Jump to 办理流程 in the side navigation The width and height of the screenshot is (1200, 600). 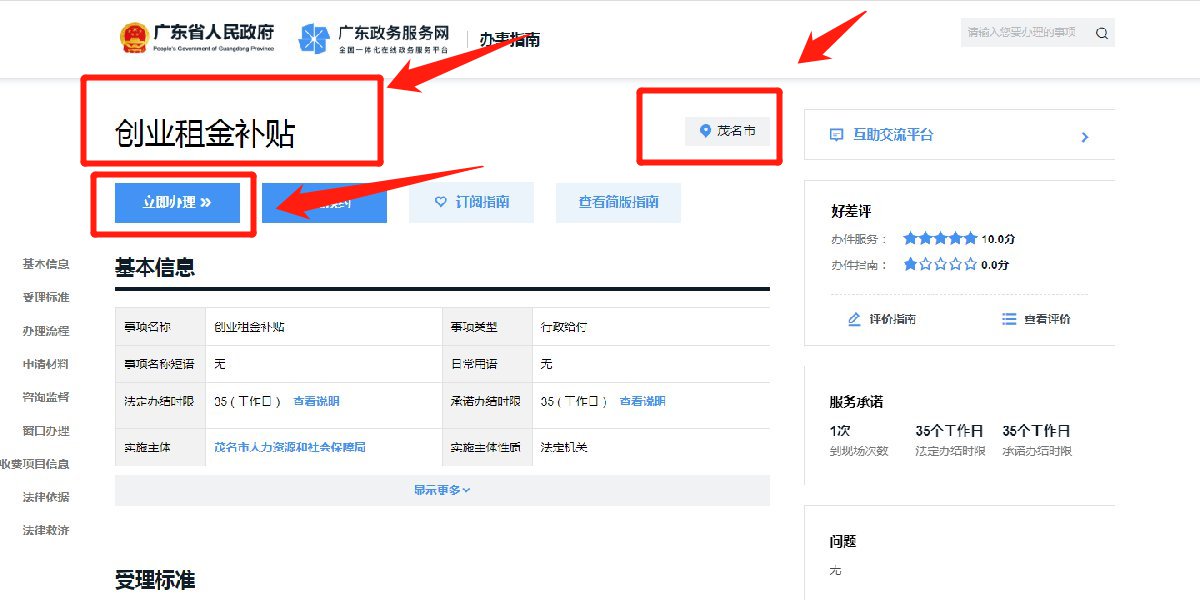[46, 331]
